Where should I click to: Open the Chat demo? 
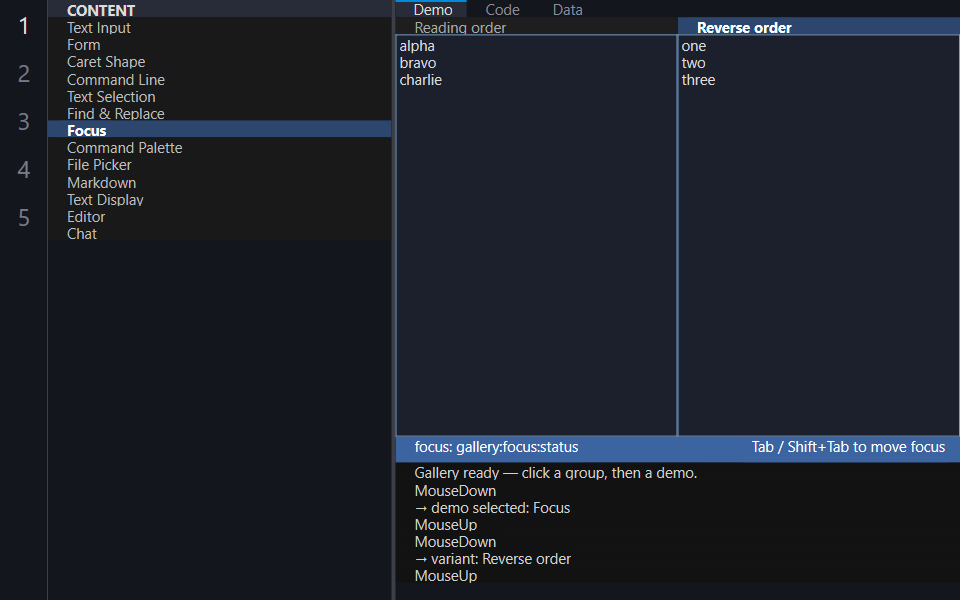[219, 234]
